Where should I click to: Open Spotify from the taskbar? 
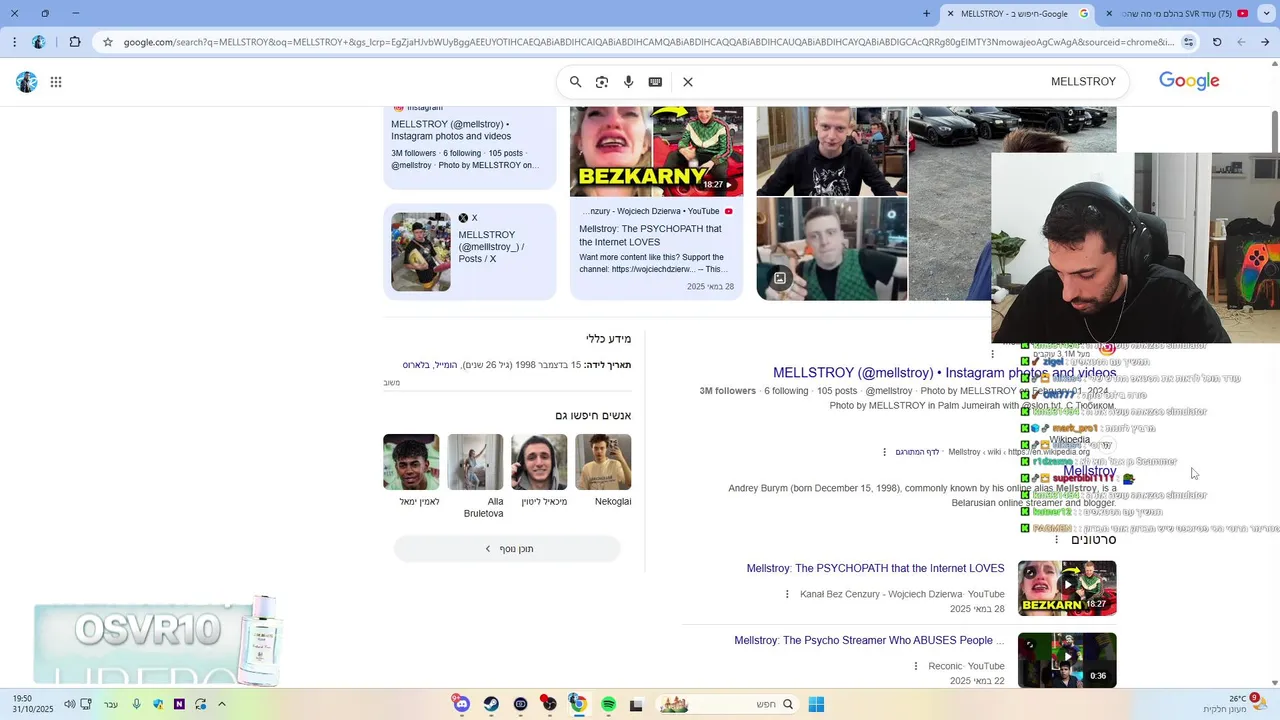[x=608, y=704]
